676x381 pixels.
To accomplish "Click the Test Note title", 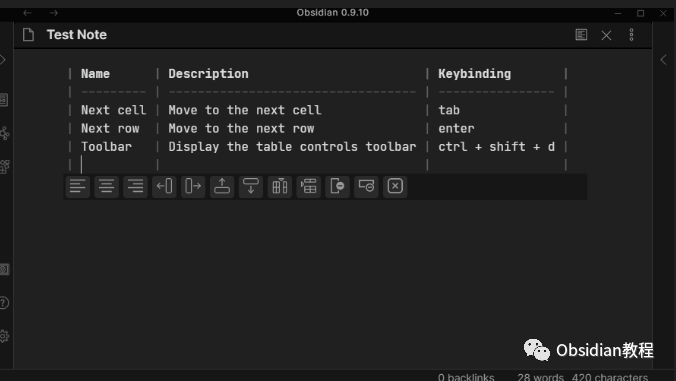I will pos(77,34).
